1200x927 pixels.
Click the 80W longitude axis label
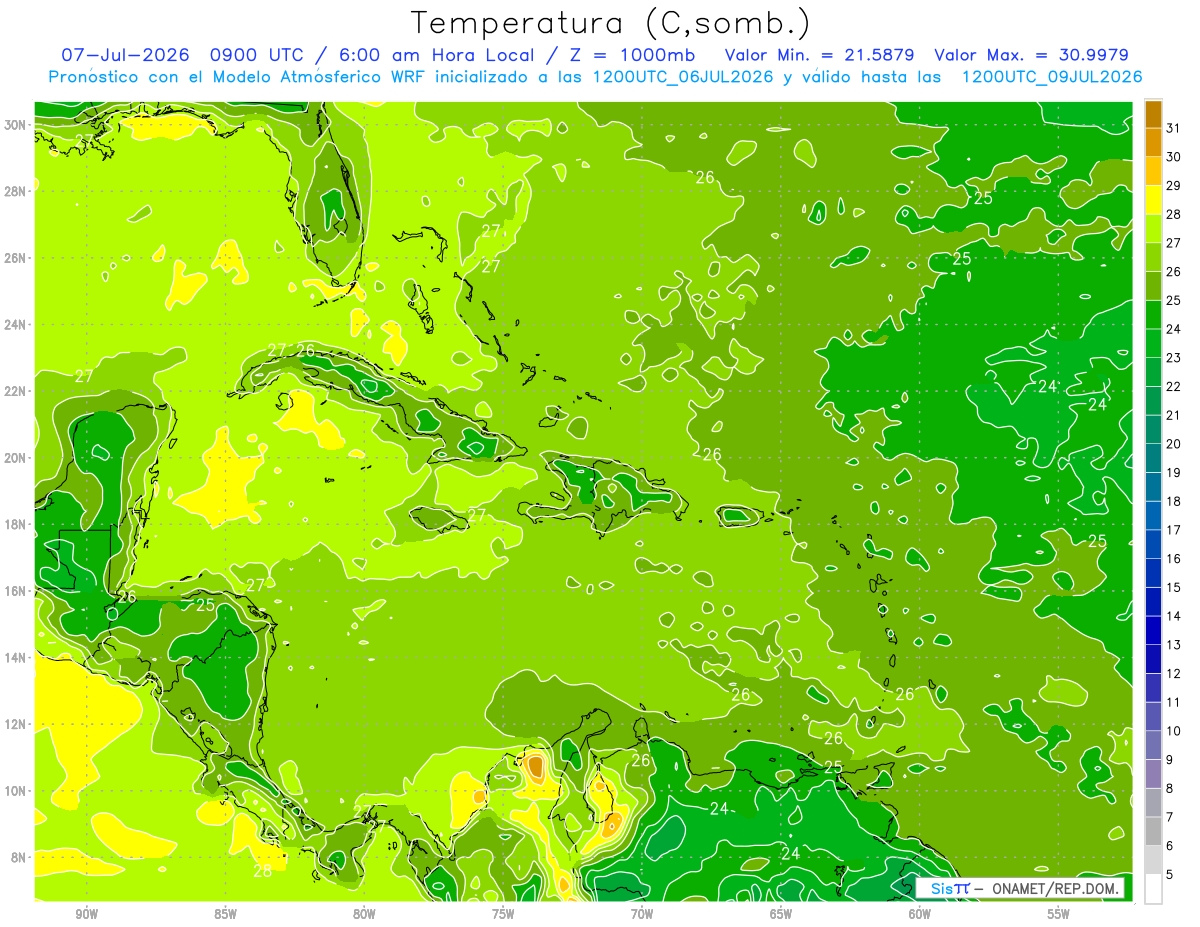(364, 914)
